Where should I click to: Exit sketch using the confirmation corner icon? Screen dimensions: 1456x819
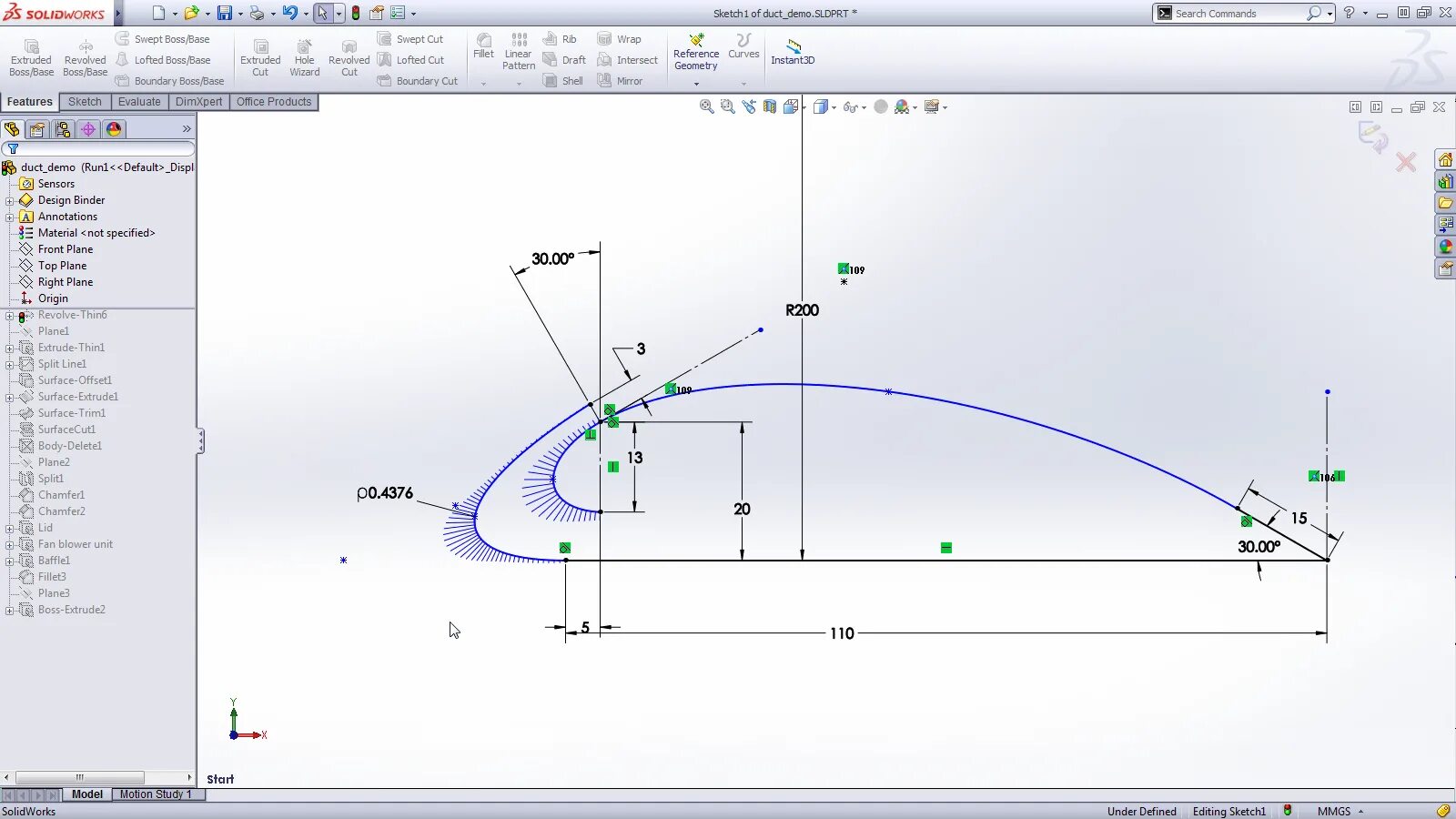pyautogui.click(x=1372, y=136)
